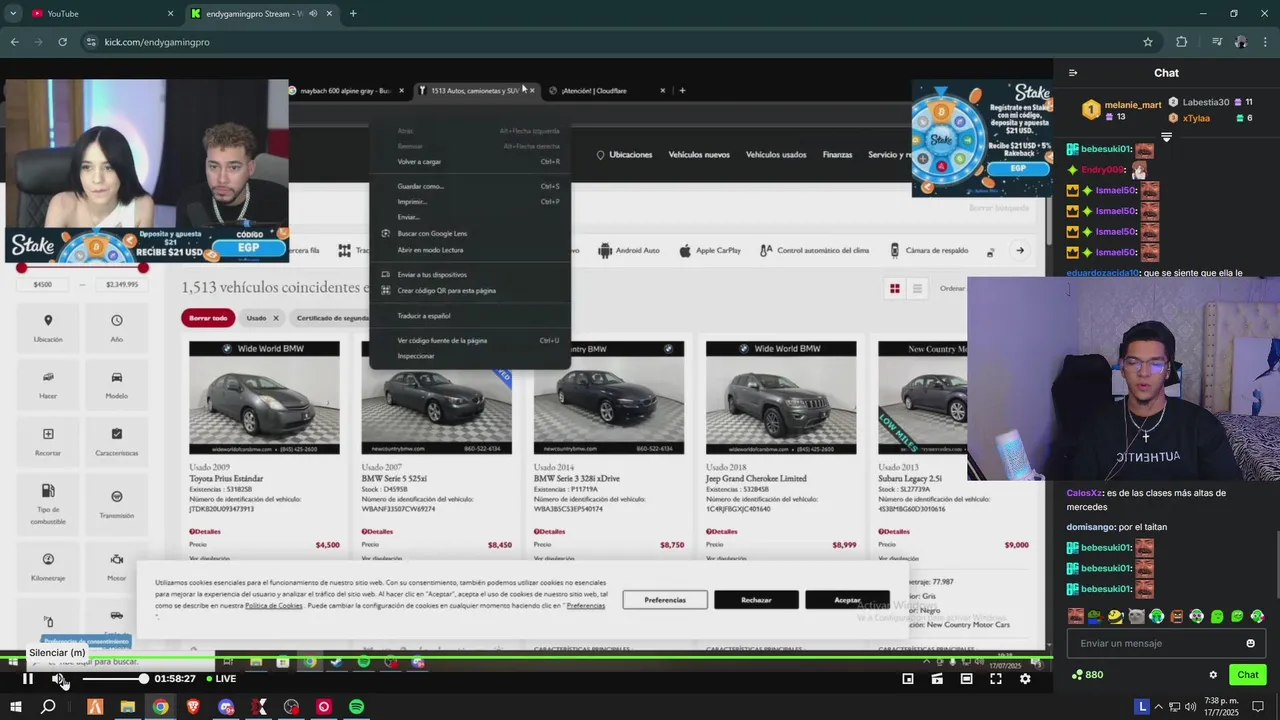Screen dimensions: 1280x720
Task: Expand the gift leaderboard arrow under the leaderboard
Action: [x=1166, y=137]
